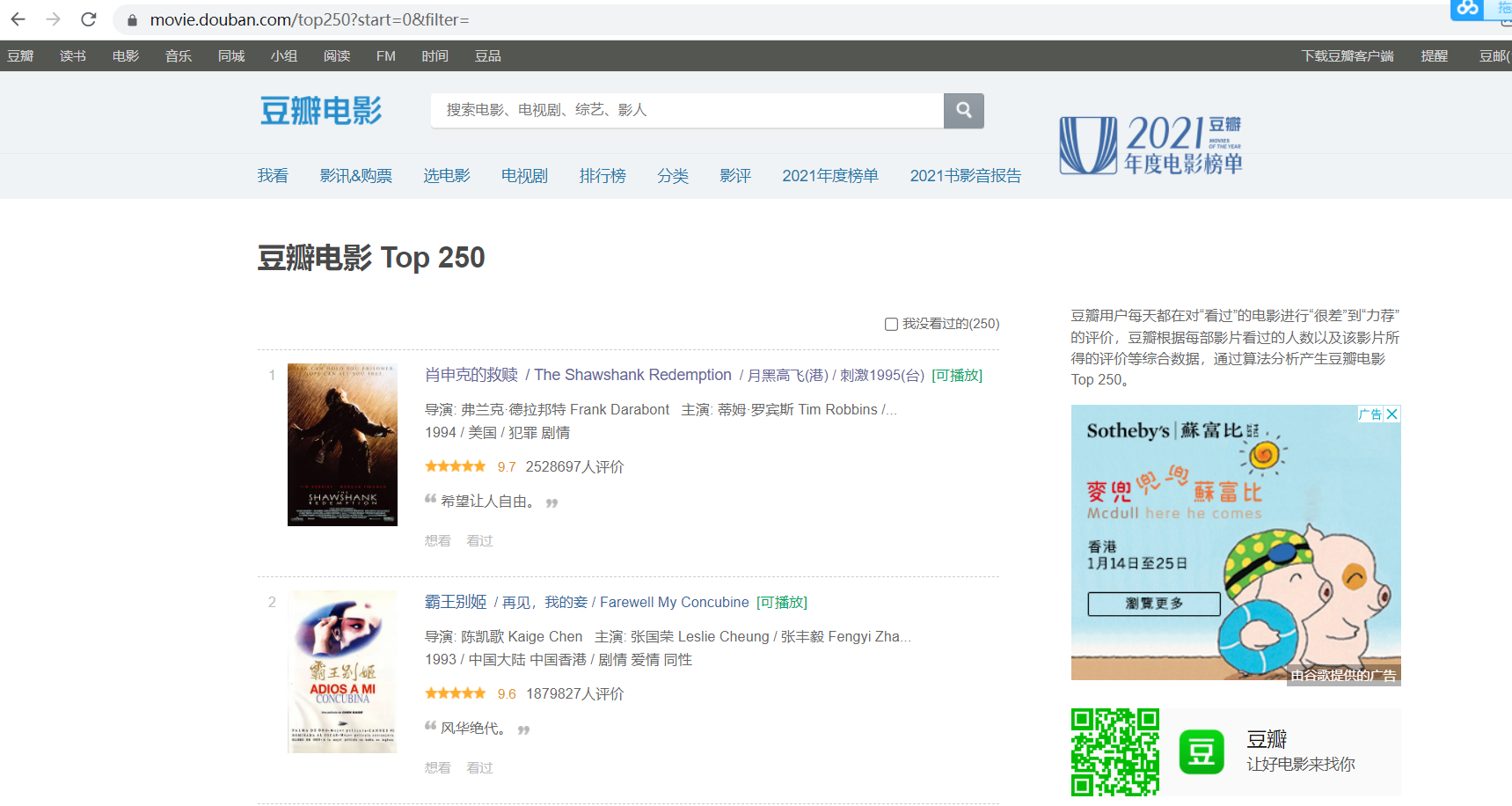Click the 豆瓣电影 Top 250 heading
Viewport: 1512px width, 806px height.
(371, 258)
